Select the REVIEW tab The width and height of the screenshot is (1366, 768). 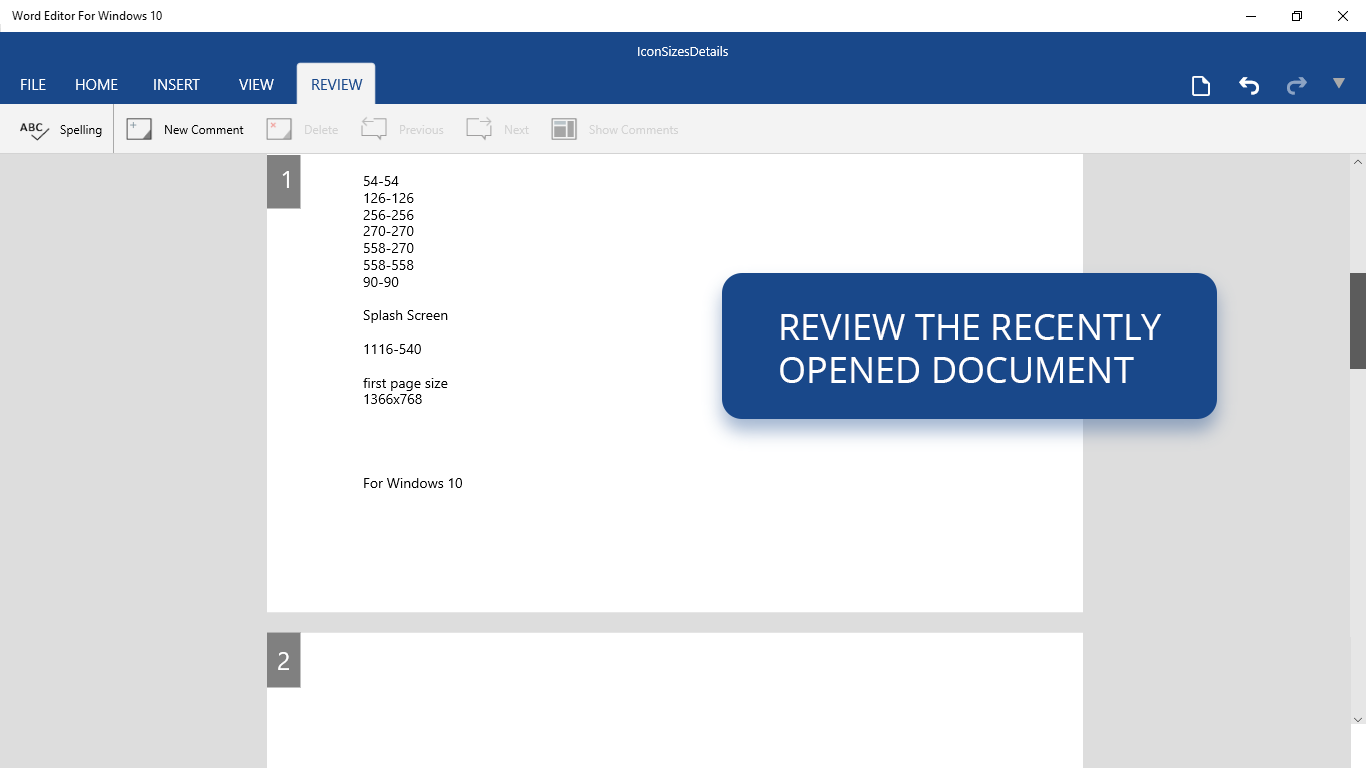(x=336, y=85)
